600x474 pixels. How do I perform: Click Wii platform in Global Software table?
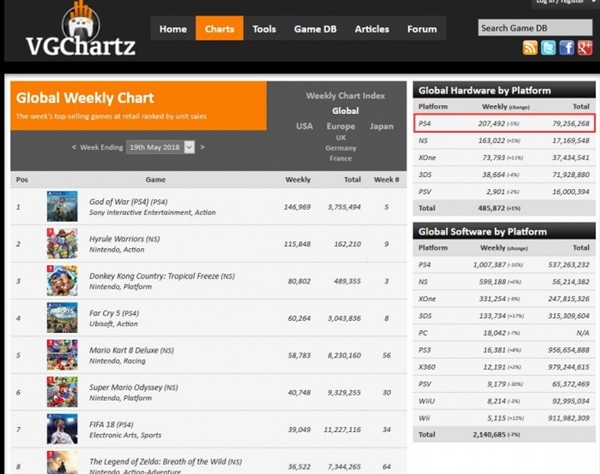pos(424,418)
